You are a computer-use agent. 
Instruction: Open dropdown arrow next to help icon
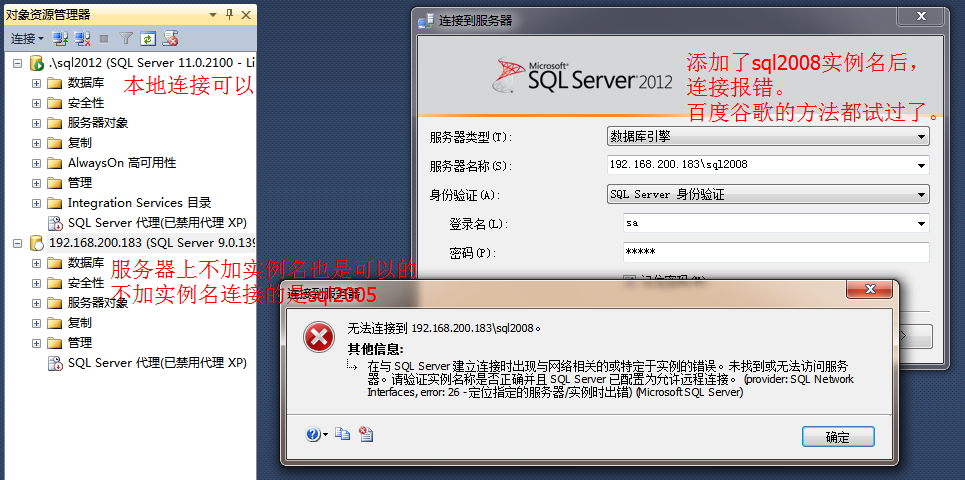pos(326,436)
